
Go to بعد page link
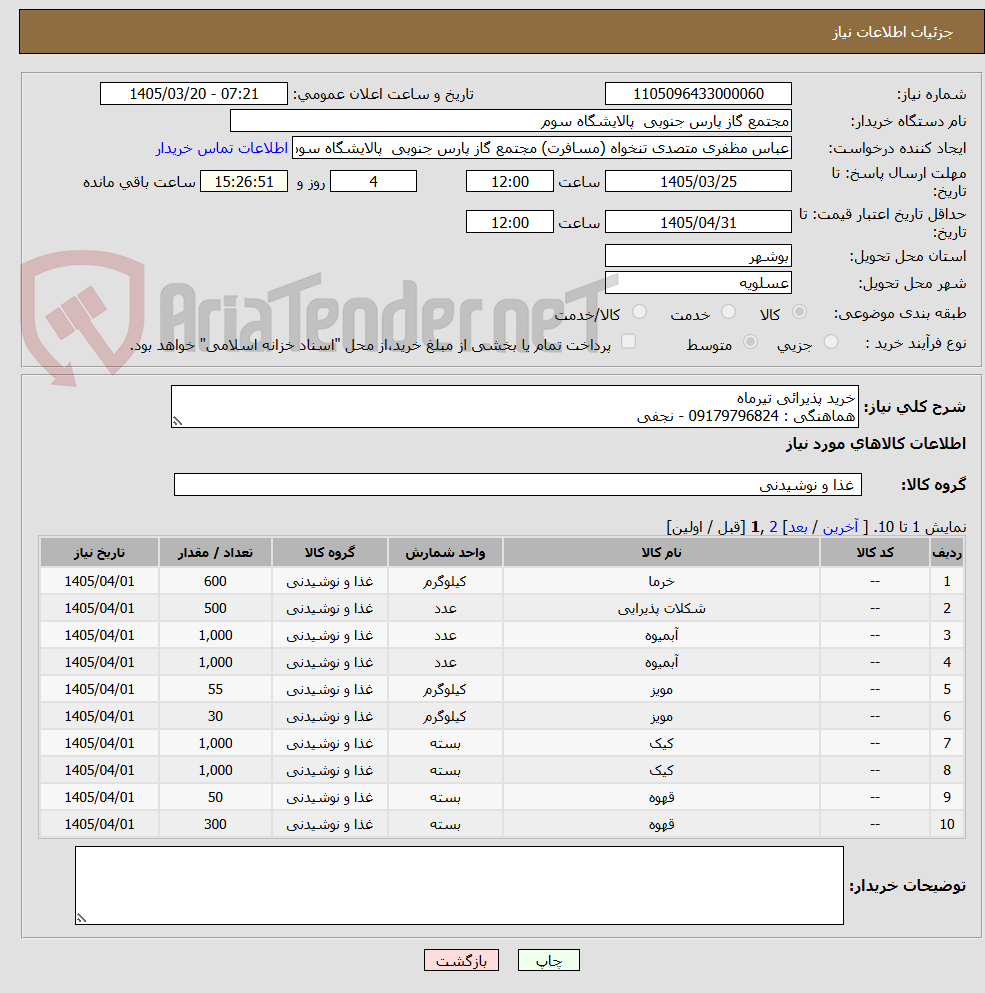tap(798, 527)
